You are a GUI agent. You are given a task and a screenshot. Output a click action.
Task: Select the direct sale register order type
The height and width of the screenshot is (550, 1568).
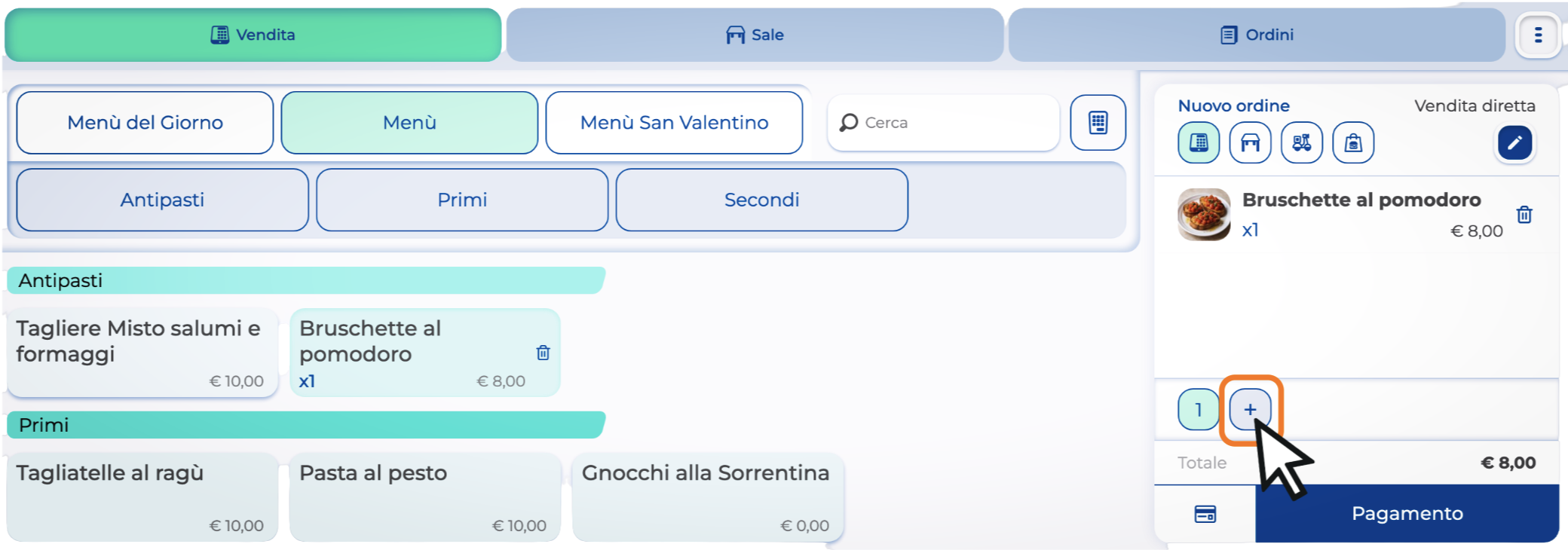coord(1199,142)
